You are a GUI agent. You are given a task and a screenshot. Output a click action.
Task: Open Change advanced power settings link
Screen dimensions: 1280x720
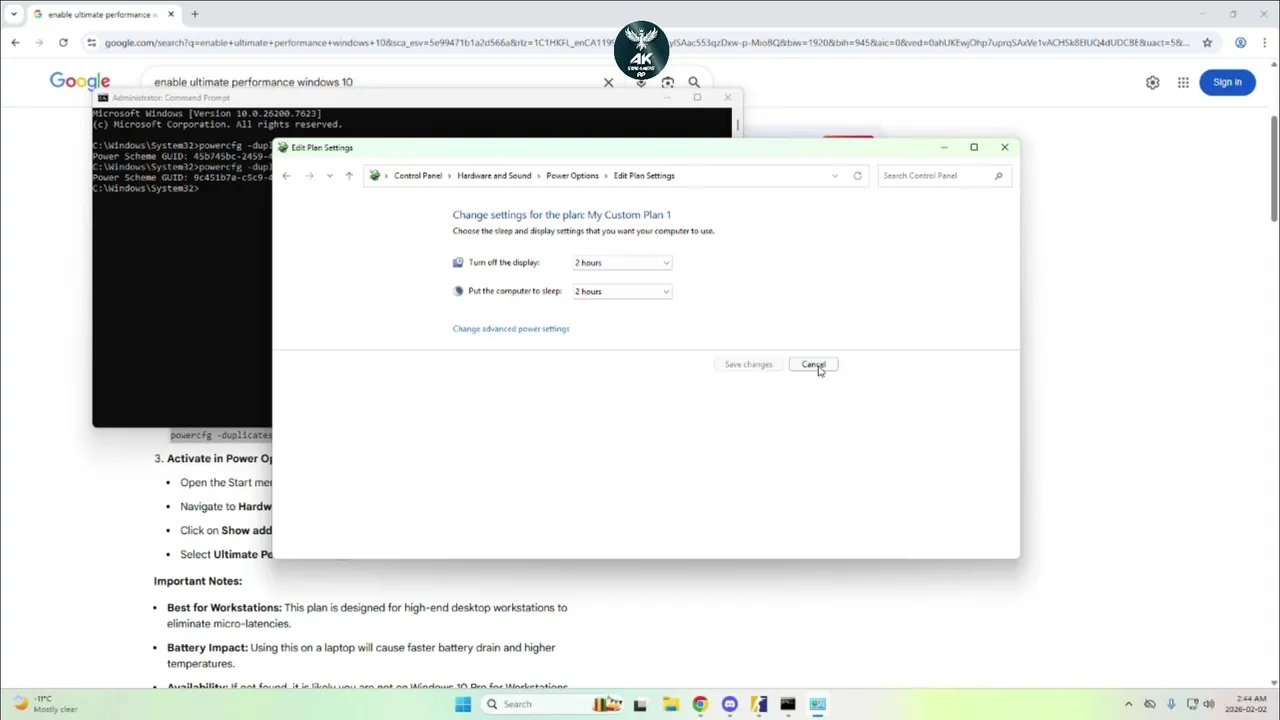511,329
